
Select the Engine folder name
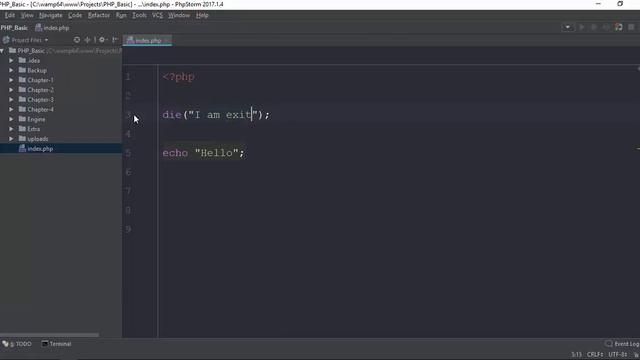point(36,119)
